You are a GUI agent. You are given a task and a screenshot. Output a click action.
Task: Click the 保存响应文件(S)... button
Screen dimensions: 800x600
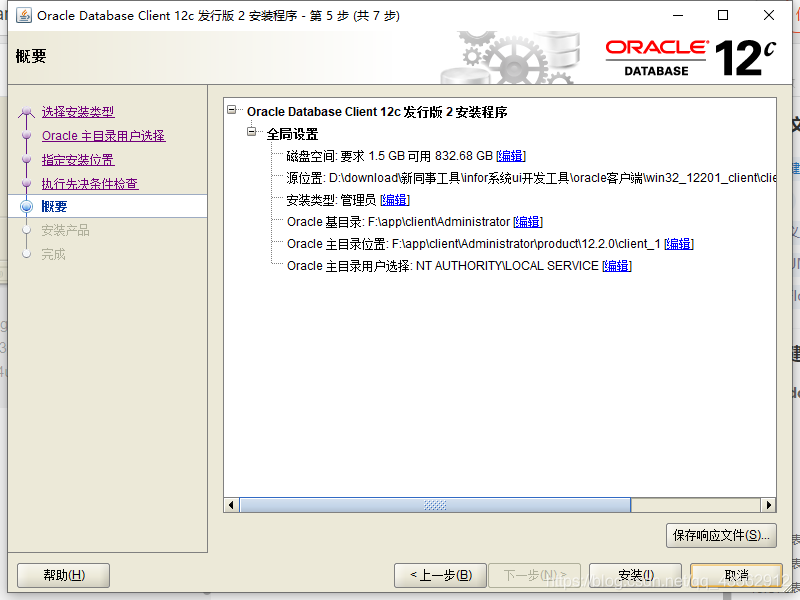point(721,535)
